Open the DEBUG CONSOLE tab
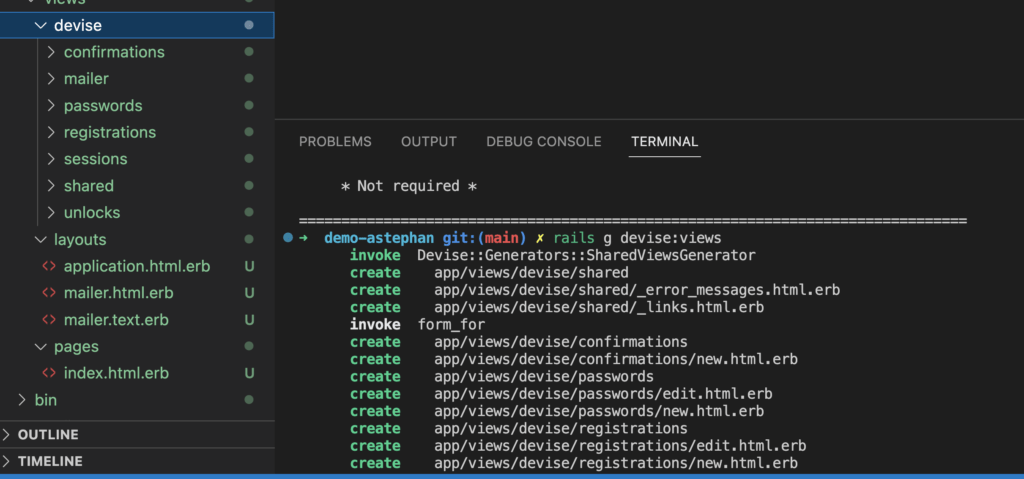This screenshot has width=1024, height=479. [x=544, y=142]
